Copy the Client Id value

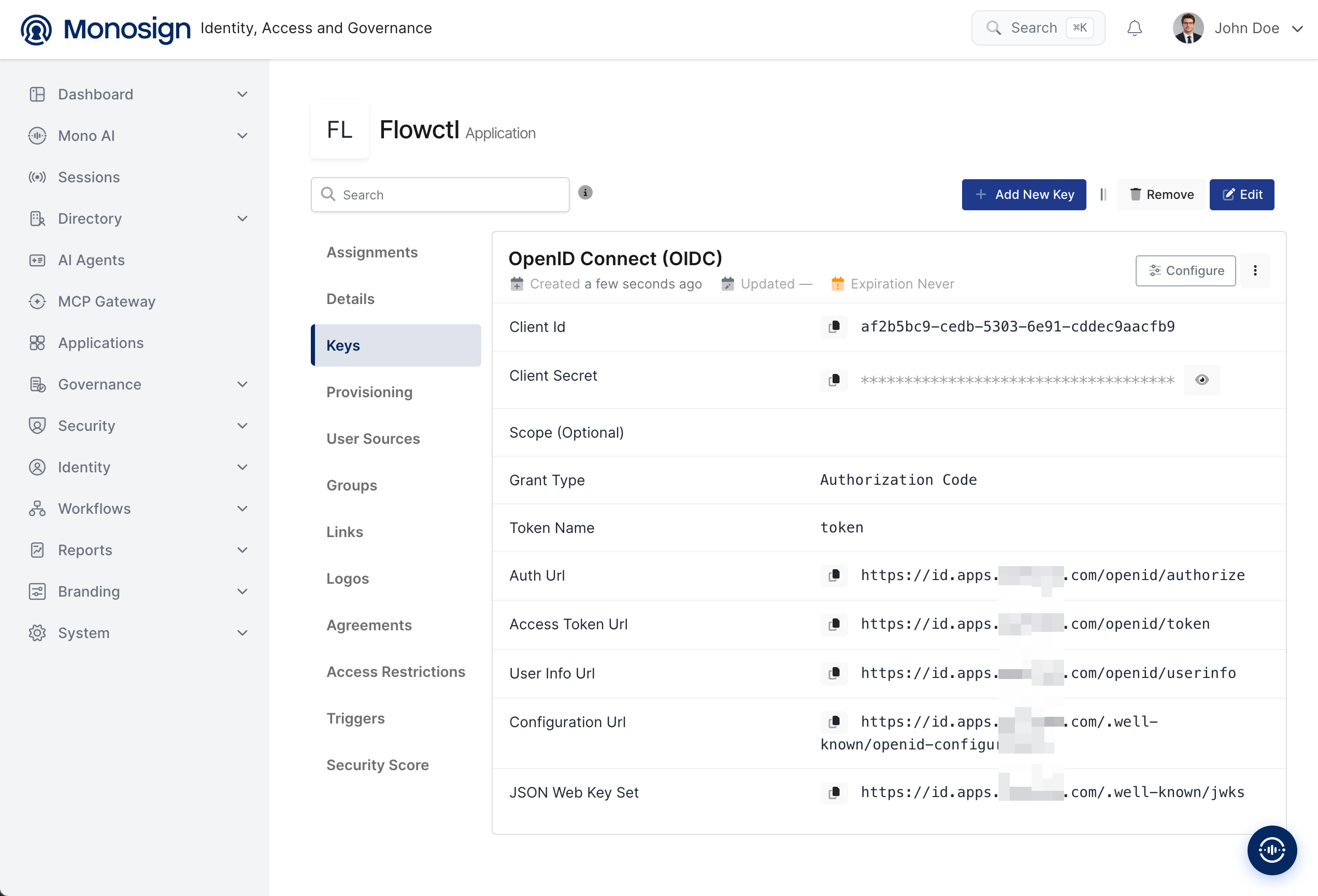tap(834, 327)
